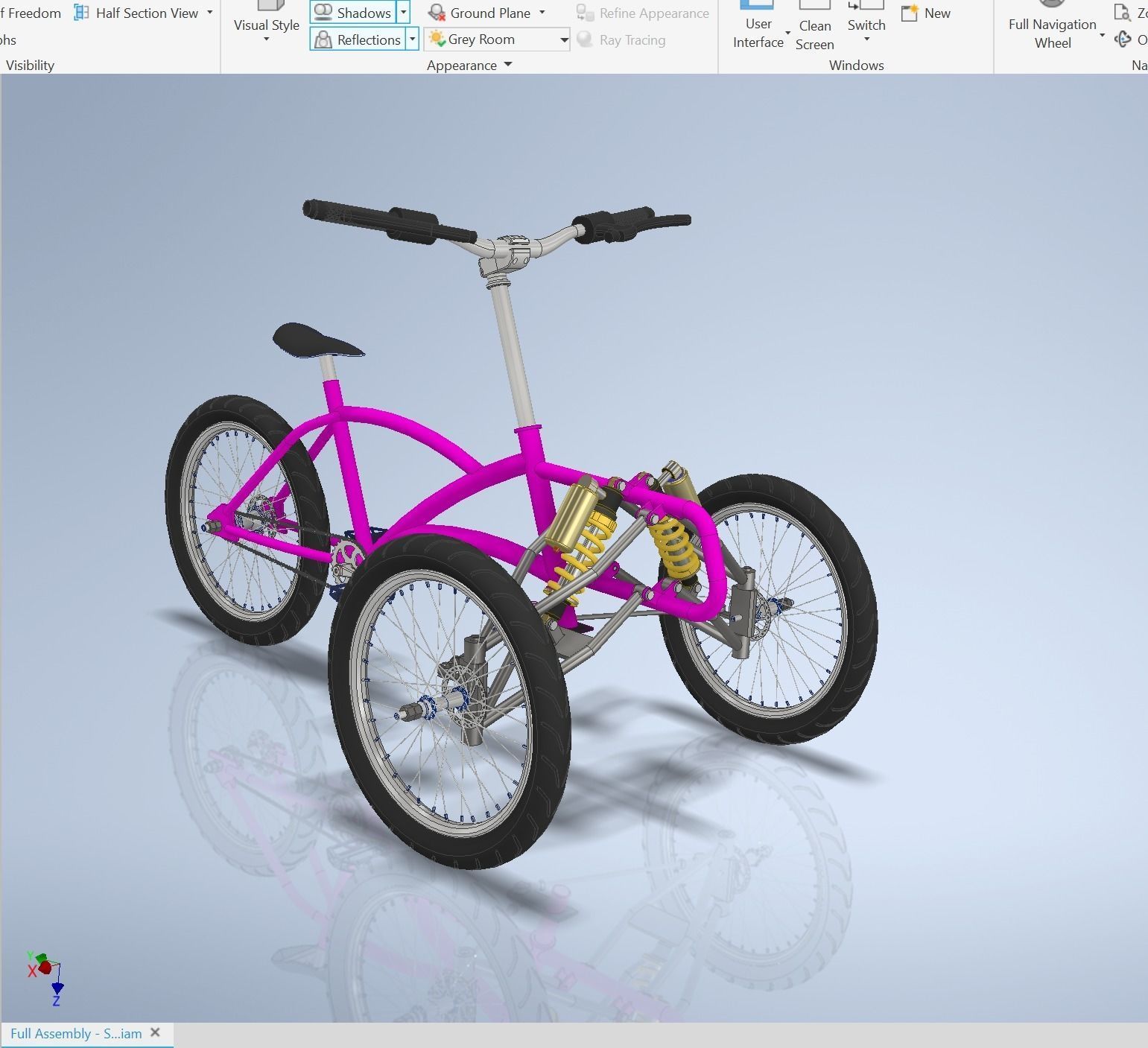Click the Degrees of Freedom option
Screen dimensions: 1148x1048
coord(31,13)
